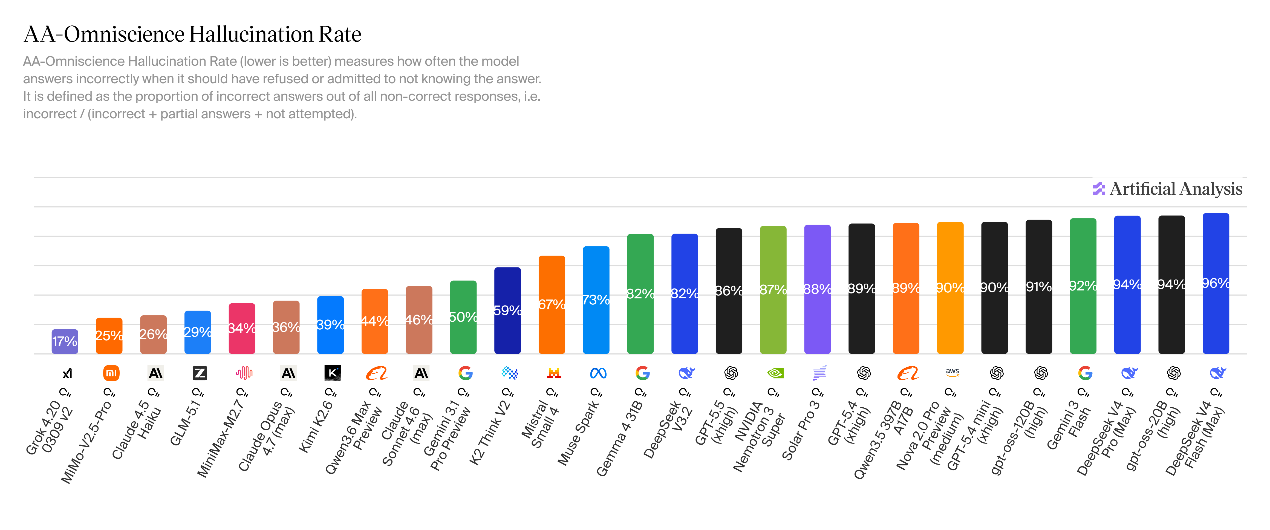This screenshot has width=1270, height=530.
Task: Click the Solar Pro 3 logo icon
Action: click(x=818, y=373)
